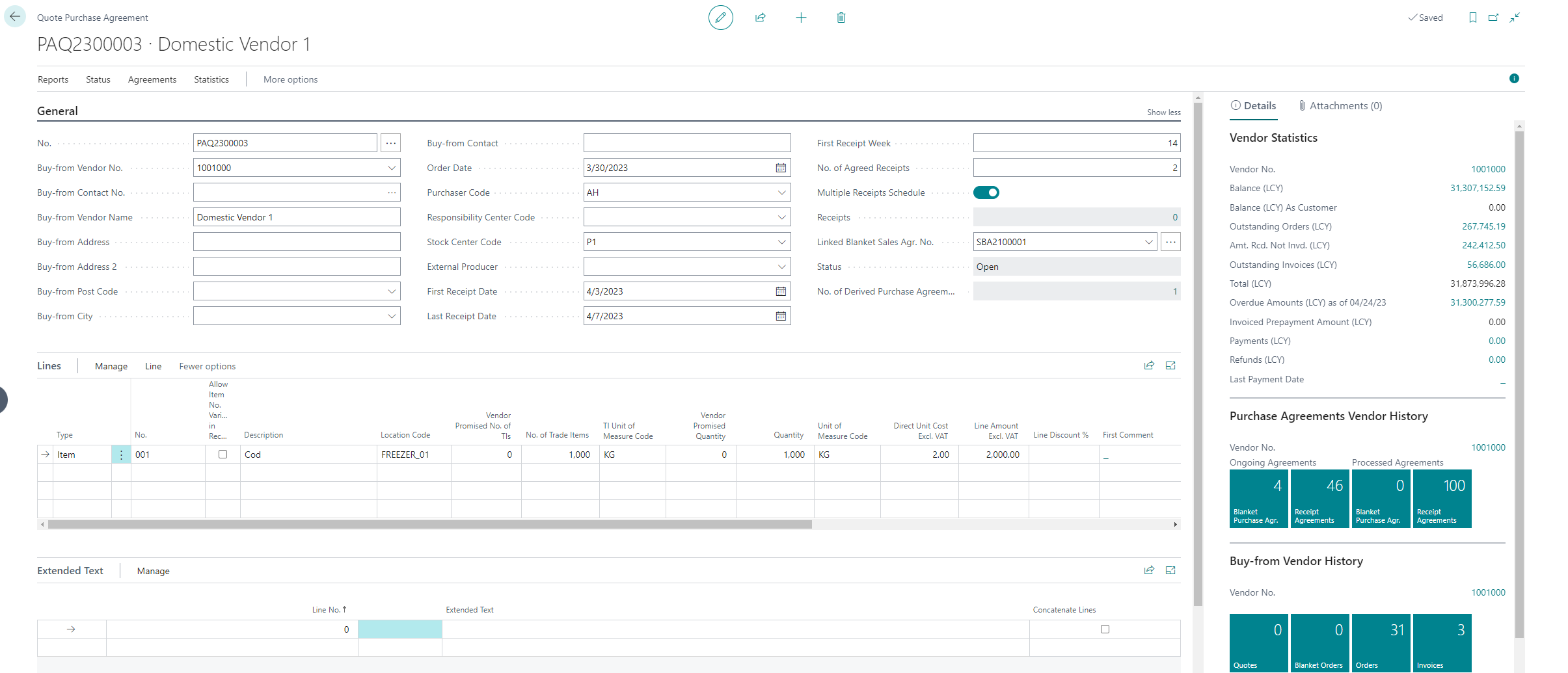Click the trash delete icon

coord(841,18)
